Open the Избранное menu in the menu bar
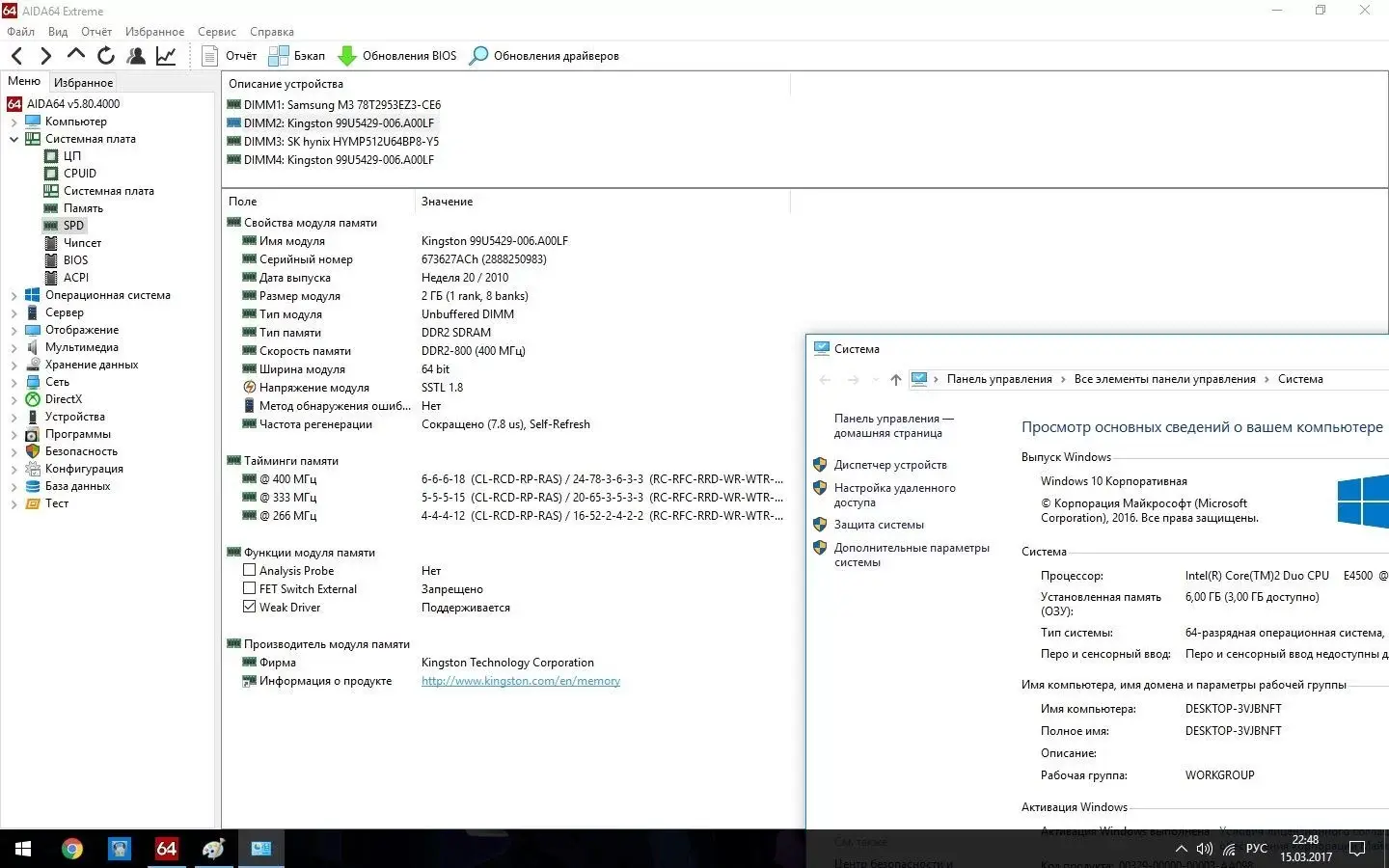This screenshot has width=1389, height=868. pos(154,32)
